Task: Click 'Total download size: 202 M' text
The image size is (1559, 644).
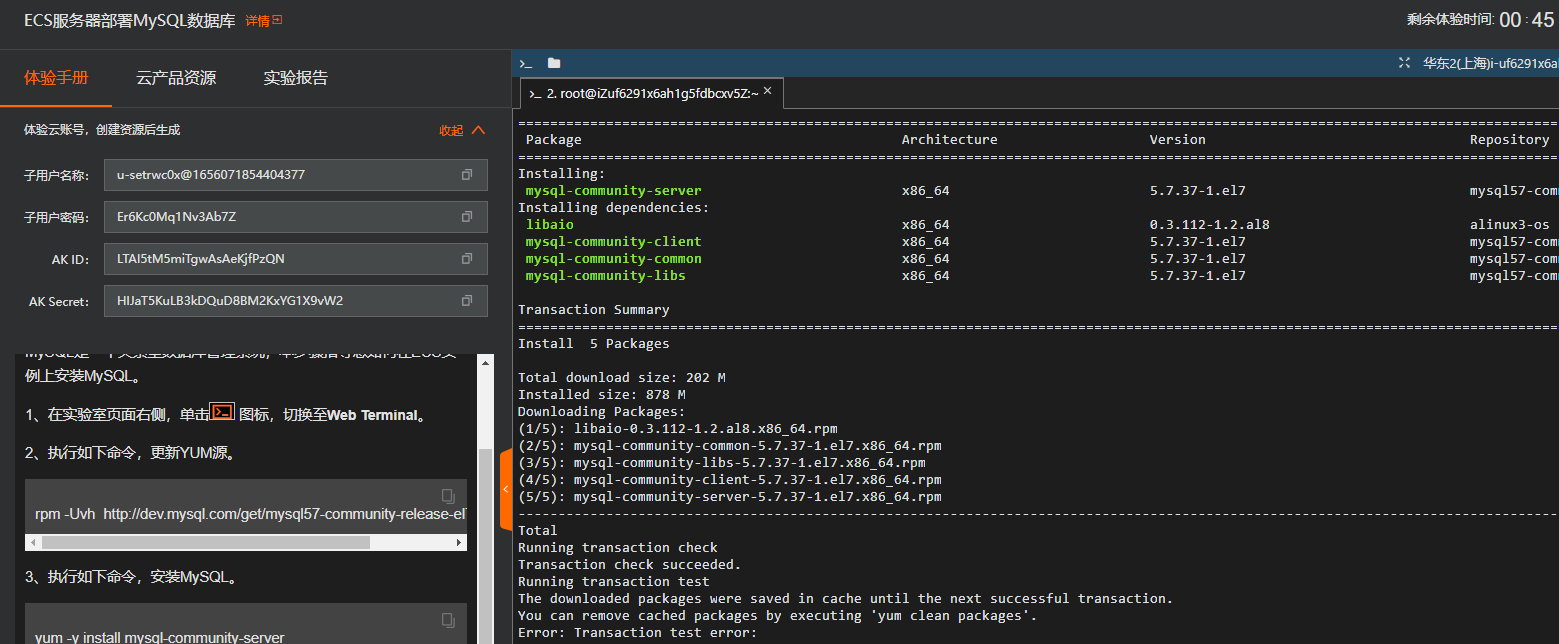Action: tap(622, 378)
